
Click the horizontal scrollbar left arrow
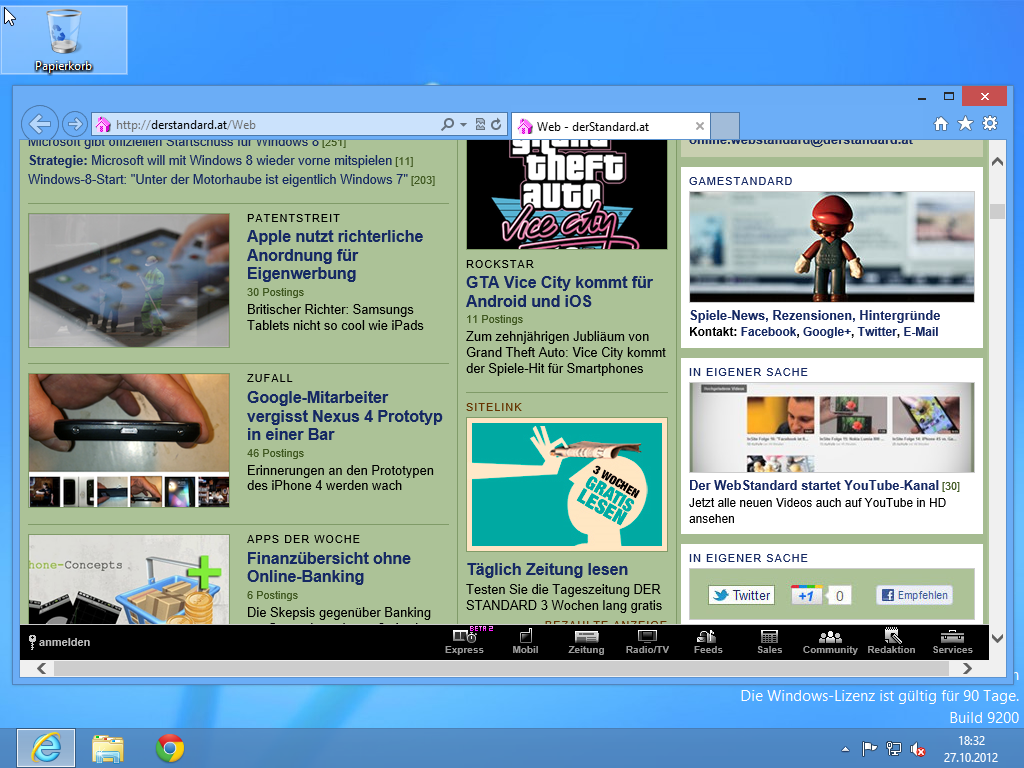click(41, 668)
